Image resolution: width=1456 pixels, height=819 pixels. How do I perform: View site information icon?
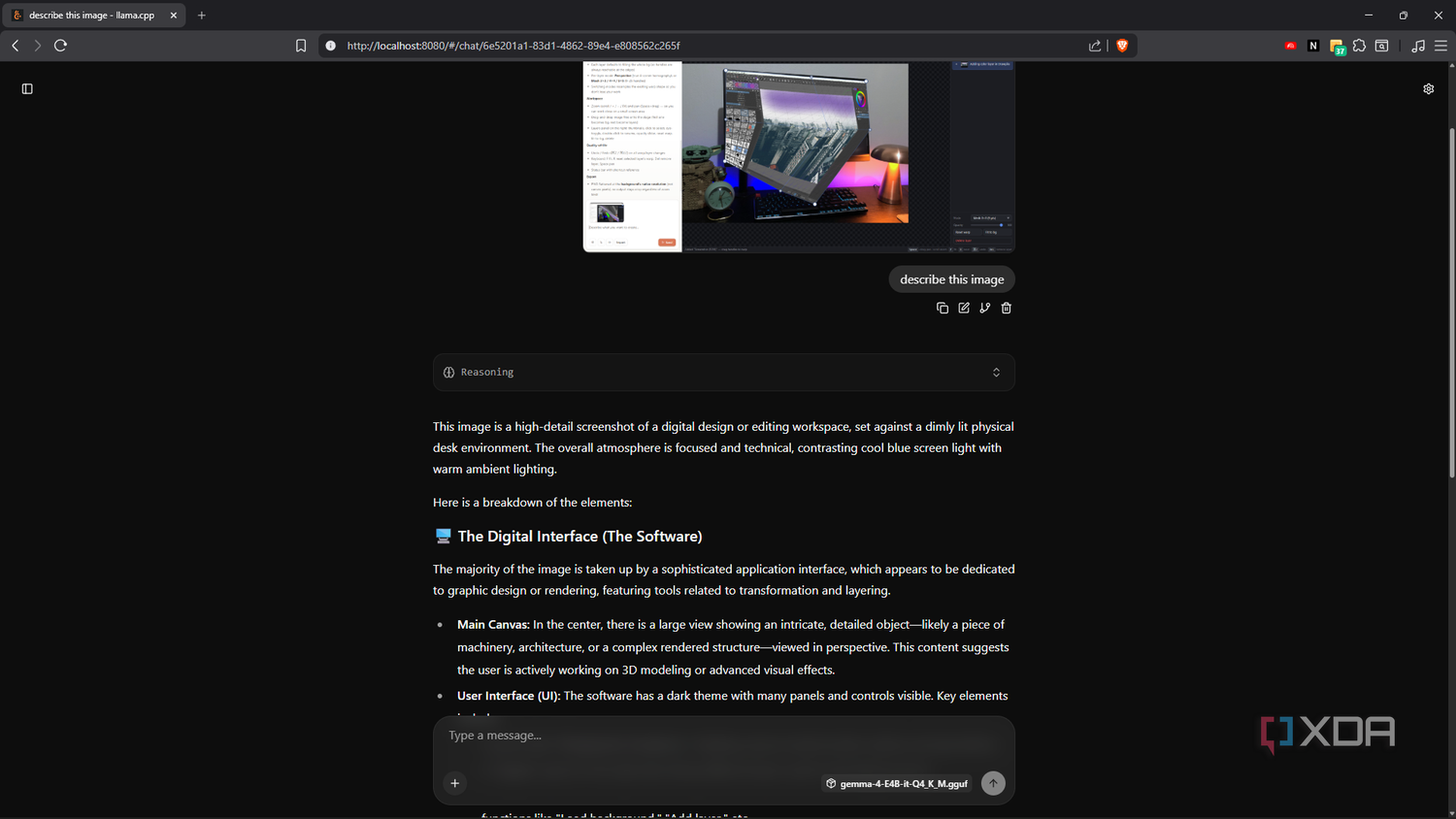(331, 46)
